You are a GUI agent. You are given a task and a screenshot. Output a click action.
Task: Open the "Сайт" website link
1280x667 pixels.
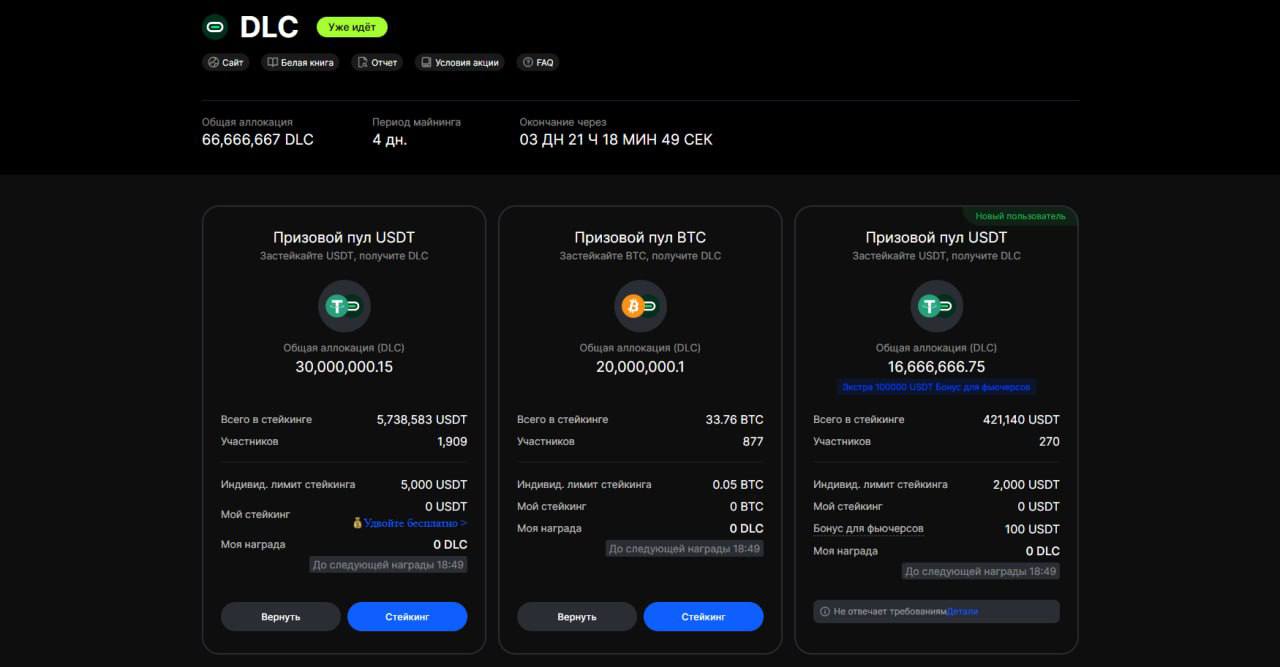pos(226,62)
